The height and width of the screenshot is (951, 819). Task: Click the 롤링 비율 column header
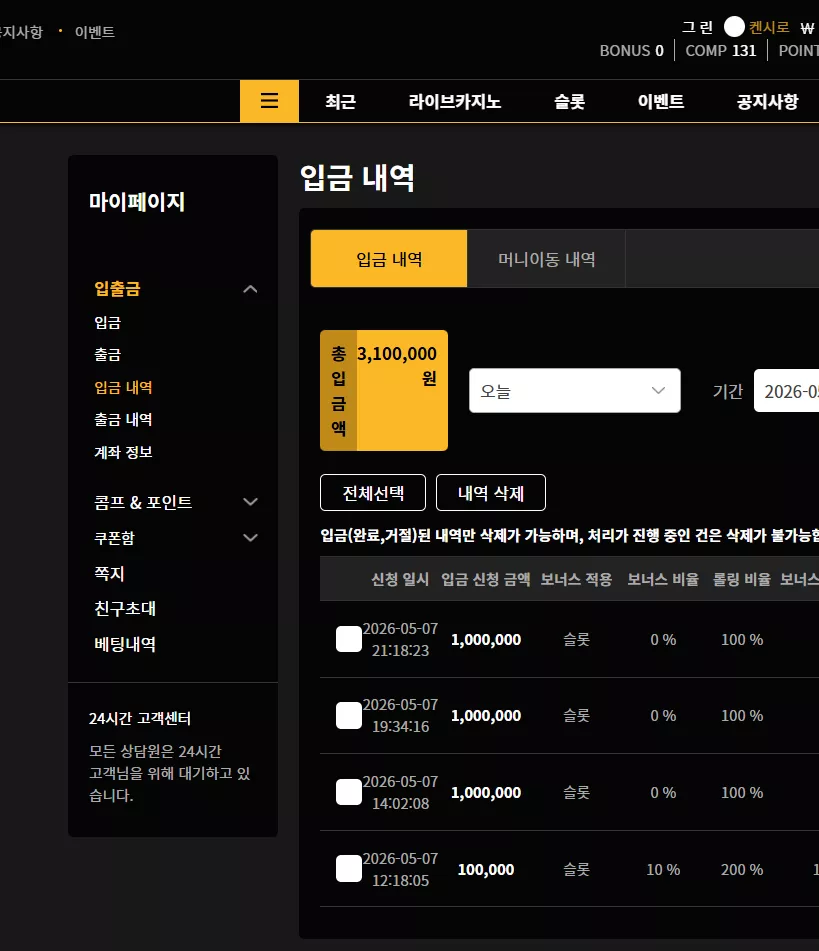point(741,579)
